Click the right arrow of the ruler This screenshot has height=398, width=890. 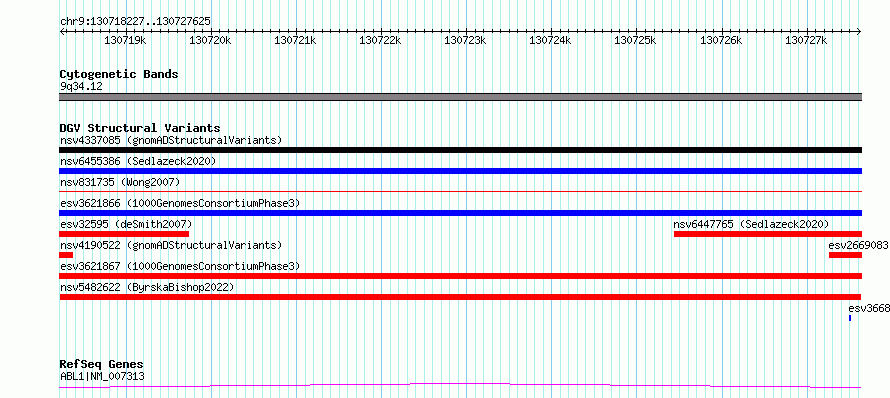tap(859, 32)
